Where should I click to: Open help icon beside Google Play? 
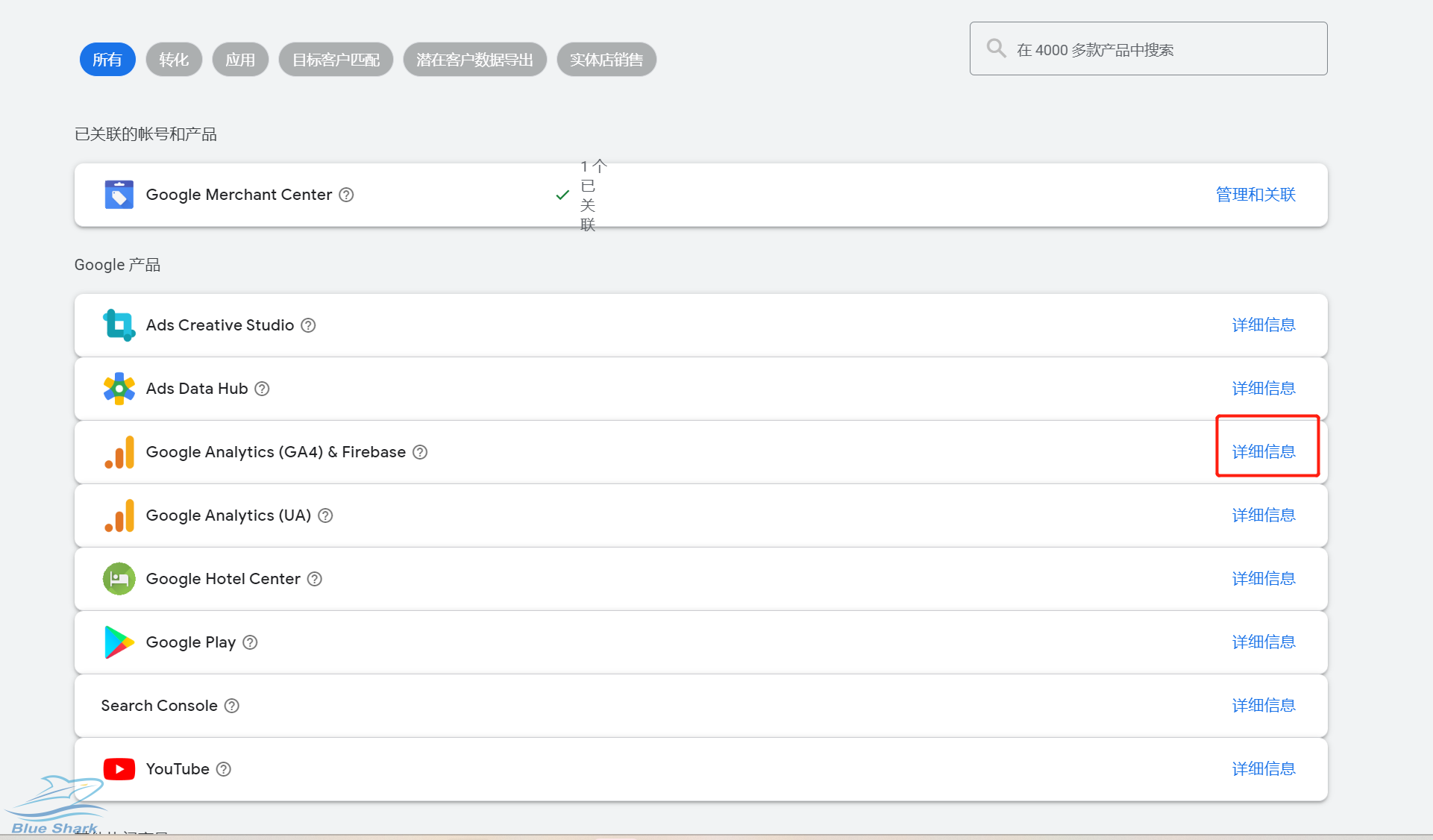point(250,642)
